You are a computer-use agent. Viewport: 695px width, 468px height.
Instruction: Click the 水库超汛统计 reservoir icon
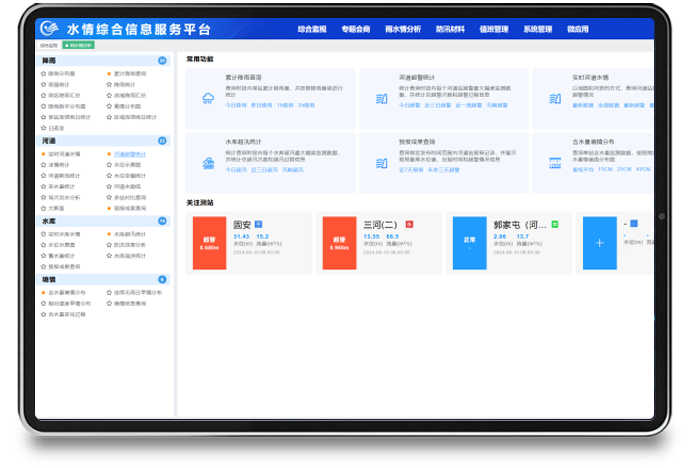click(x=209, y=163)
